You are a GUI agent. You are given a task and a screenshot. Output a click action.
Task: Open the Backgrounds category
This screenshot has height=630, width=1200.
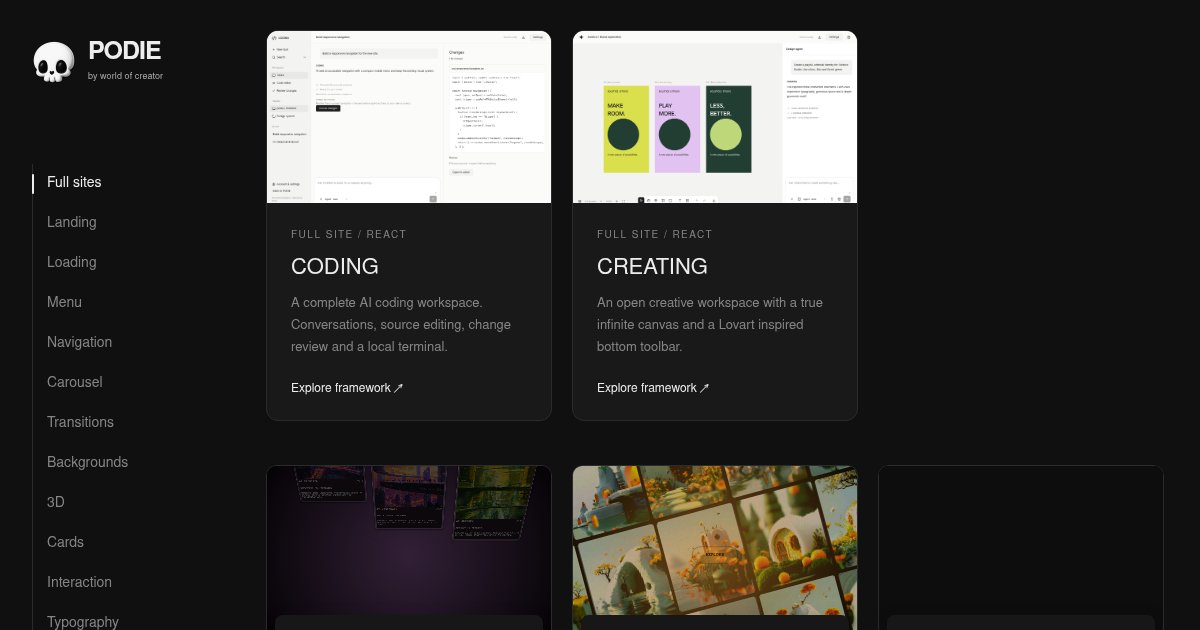87,462
